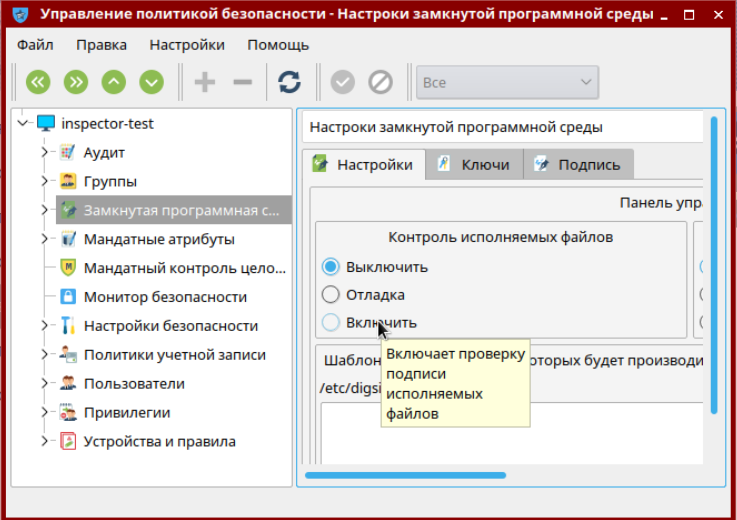737x520 pixels.
Task: Click the Монитор безопасности lock icon
Action: 68,297
